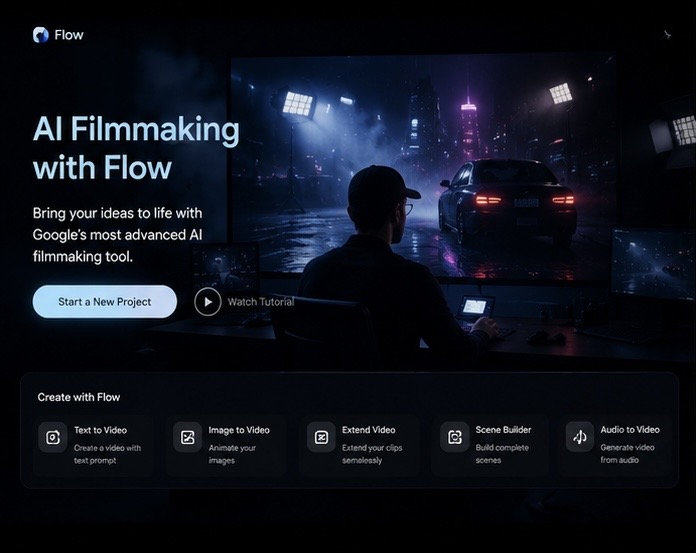Open the Image to Video title
The height and width of the screenshot is (553, 696).
(239, 430)
